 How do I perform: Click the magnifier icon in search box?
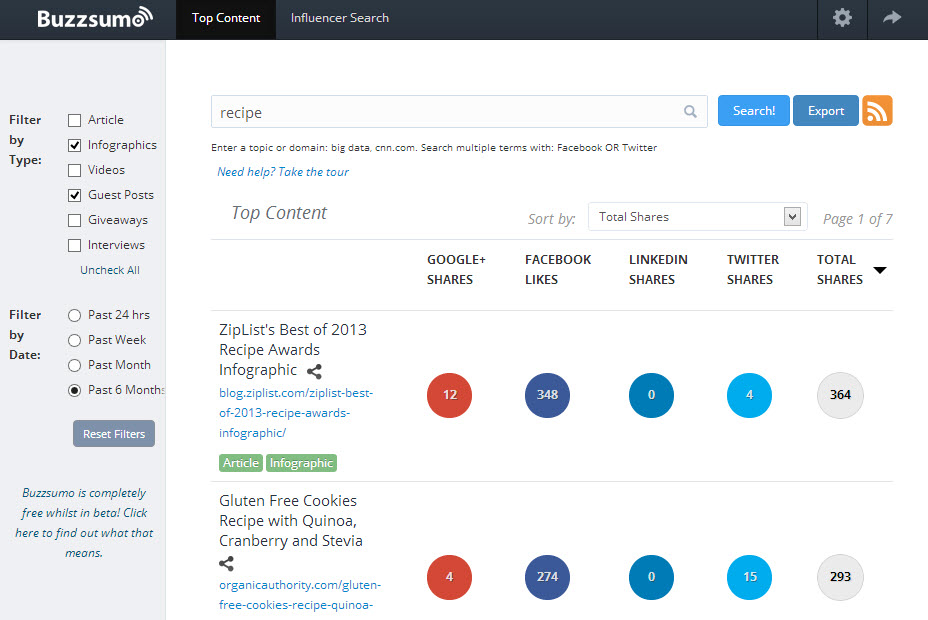tap(690, 112)
